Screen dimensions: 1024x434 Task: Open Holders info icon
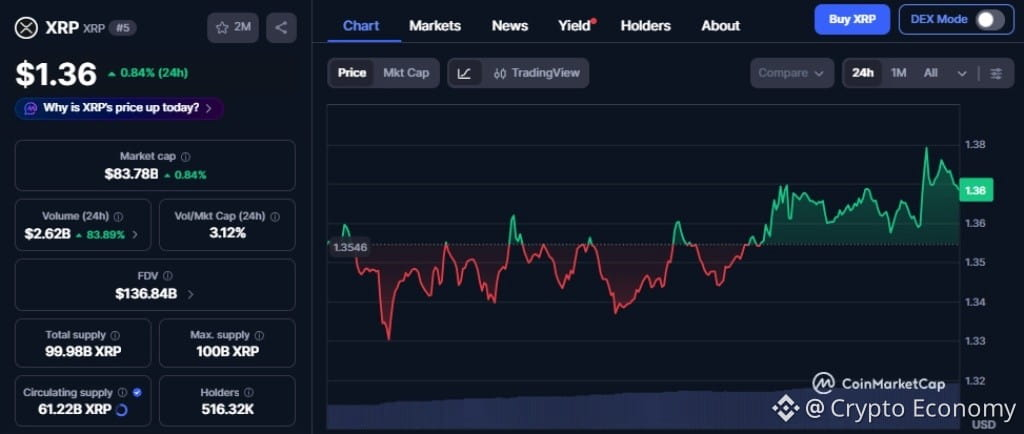click(249, 392)
